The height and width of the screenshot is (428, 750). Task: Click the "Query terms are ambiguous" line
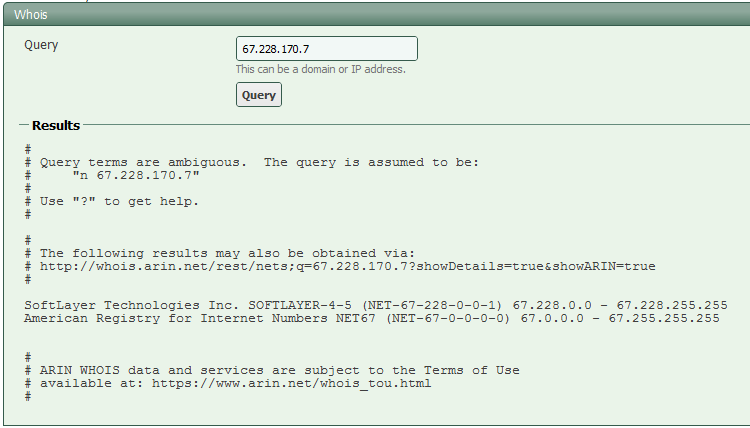coord(260,162)
